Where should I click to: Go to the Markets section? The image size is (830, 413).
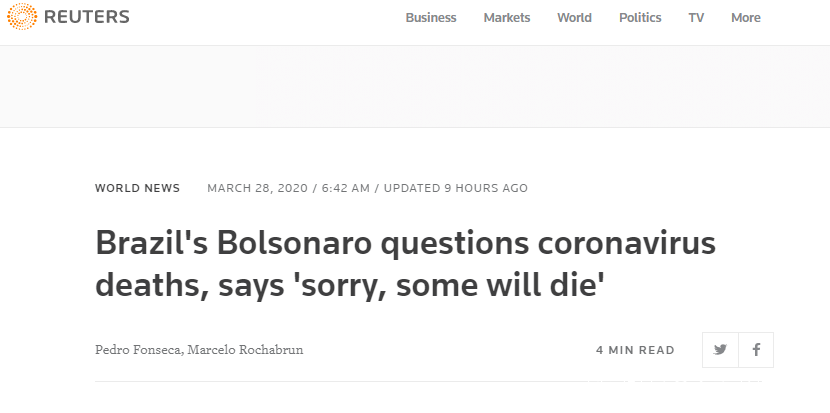507,18
